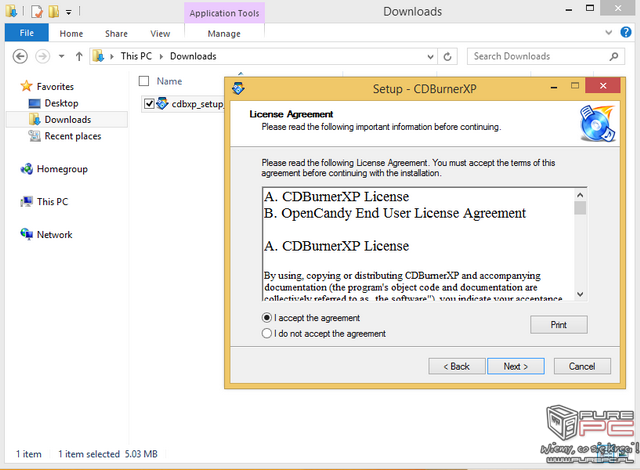The height and width of the screenshot is (470, 640).
Task: Go back in Explorer navigation
Action: (x=20, y=56)
